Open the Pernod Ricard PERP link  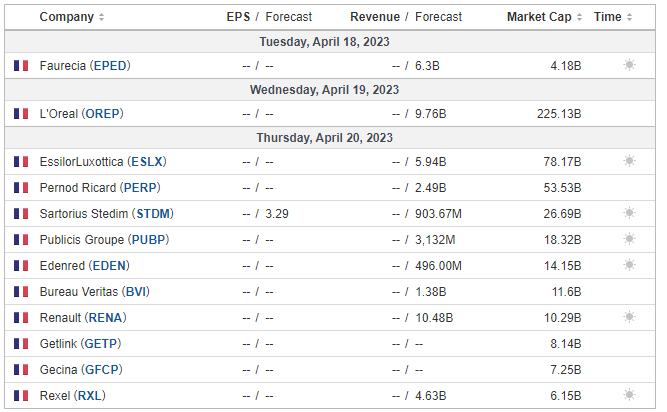(x=140, y=188)
